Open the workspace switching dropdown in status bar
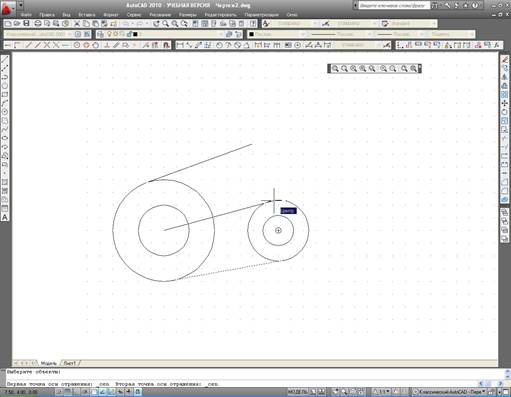This screenshot has height=397, width=511. point(449,391)
